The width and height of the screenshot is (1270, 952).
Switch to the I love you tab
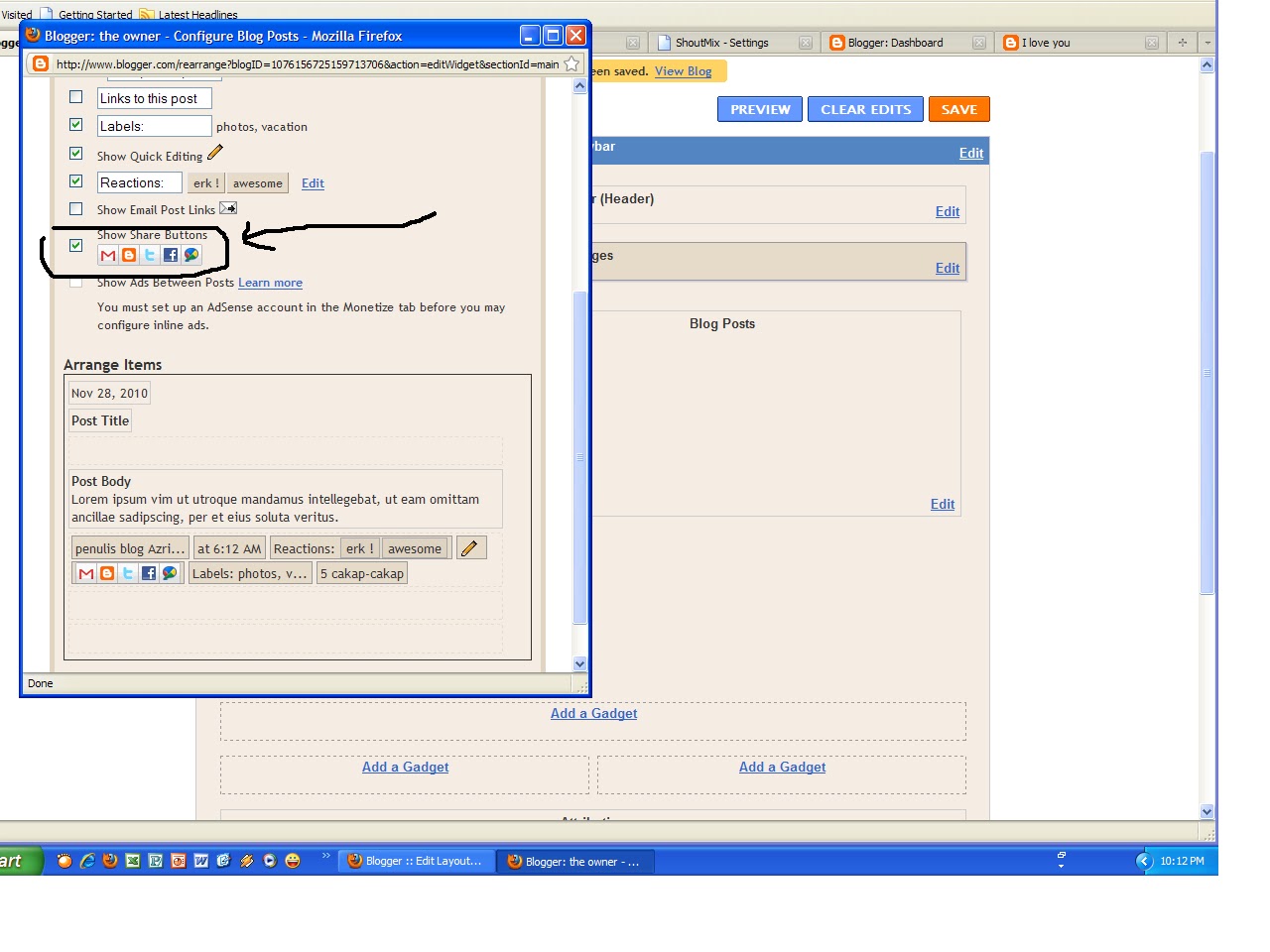pos(1079,43)
